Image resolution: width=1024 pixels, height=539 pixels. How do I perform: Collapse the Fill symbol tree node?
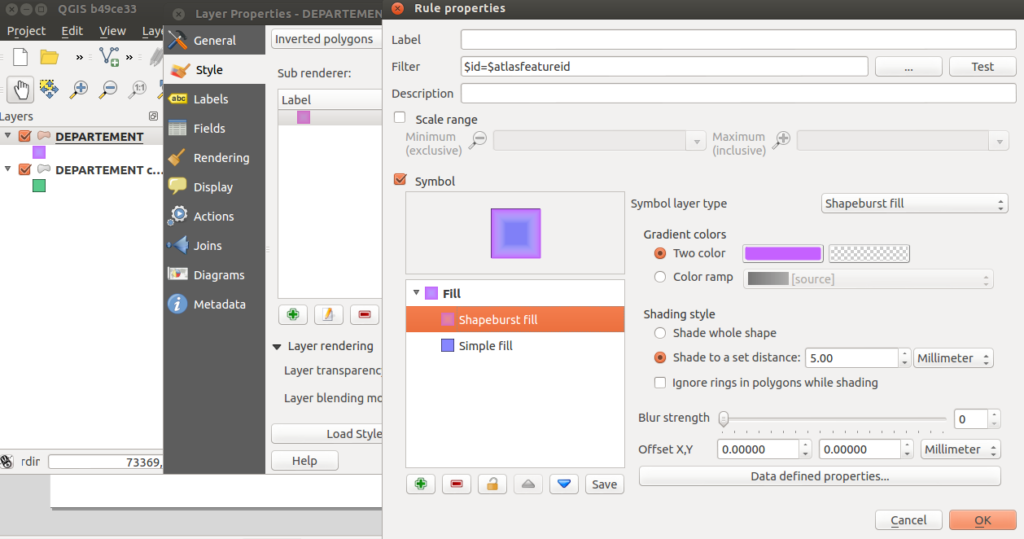click(x=416, y=293)
